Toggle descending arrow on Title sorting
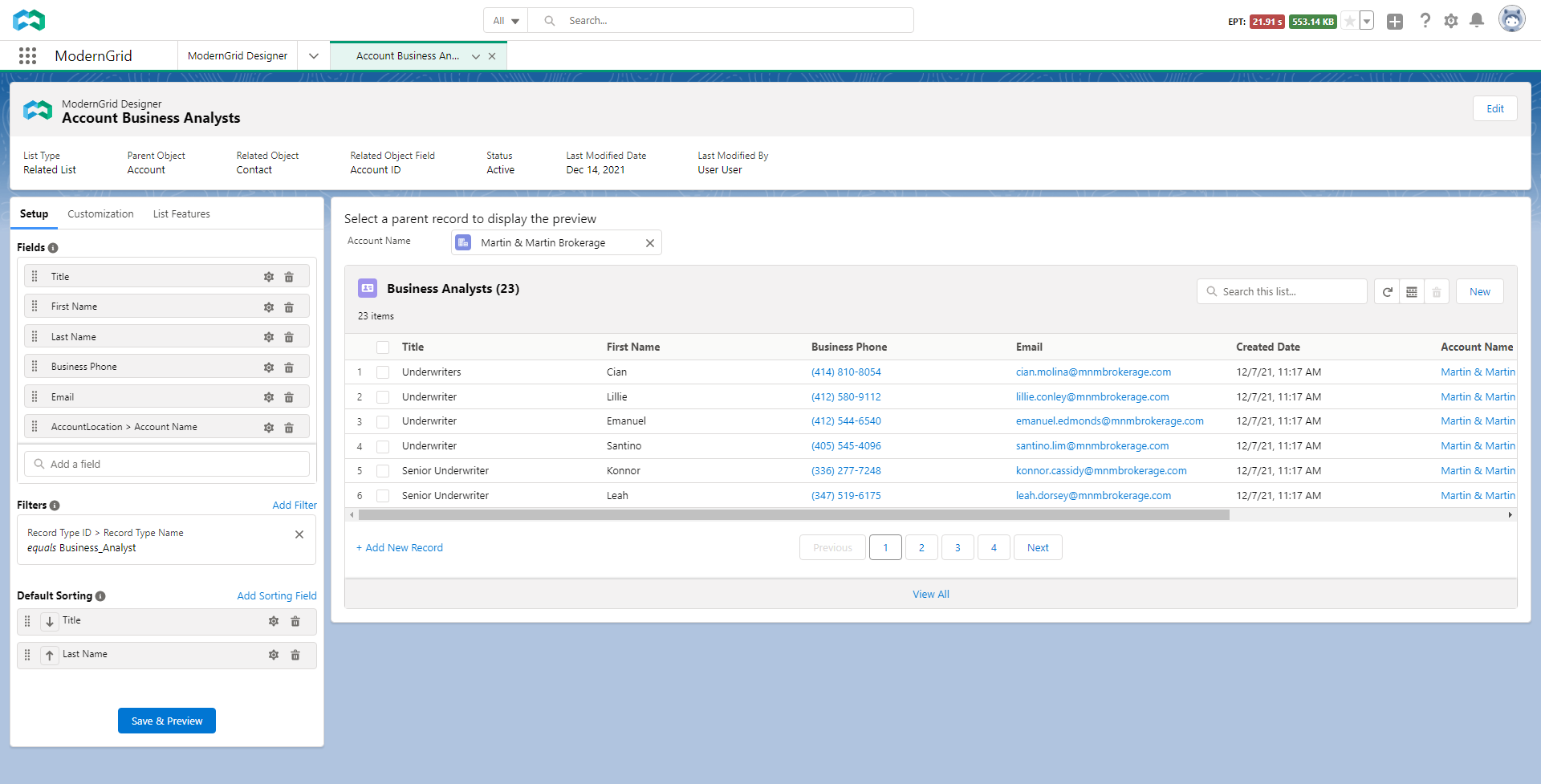The image size is (1541, 784). pyautogui.click(x=50, y=622)
